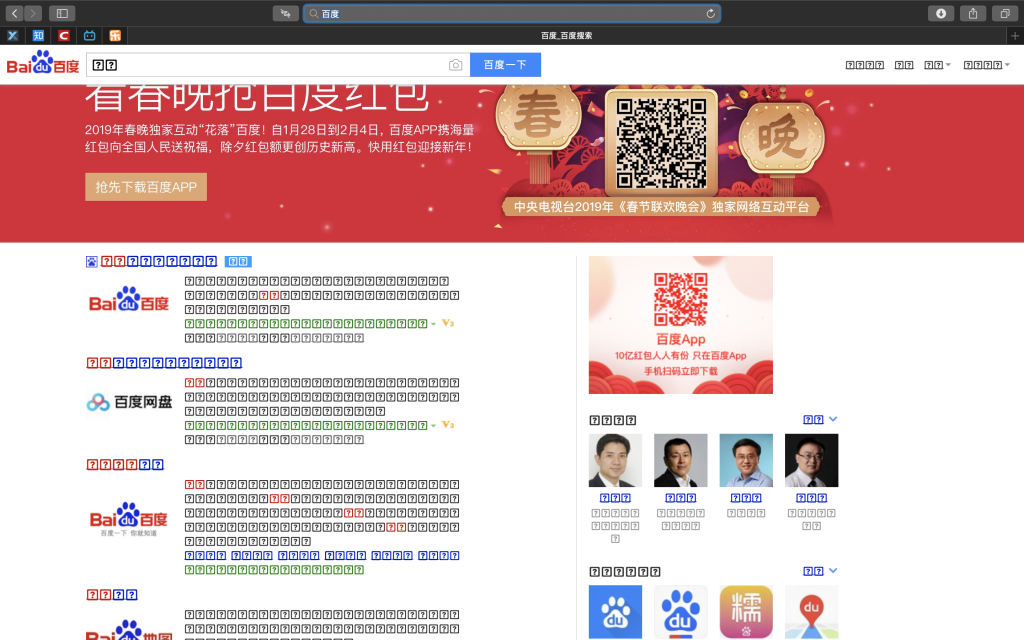Click the 百度一下 search button
Screen dimensions: 1024x640
tap(505, 65)
